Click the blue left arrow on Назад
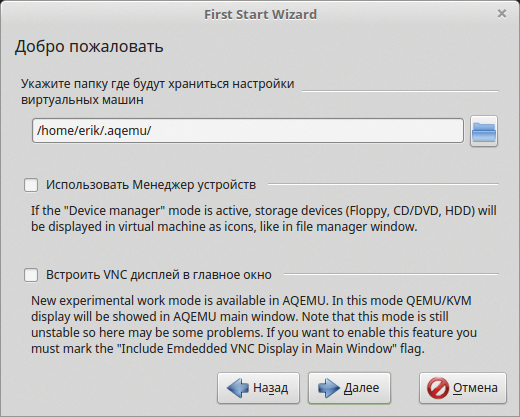This screenshot has height=417, width=520. pyautogui.click(x=238, y=388)
